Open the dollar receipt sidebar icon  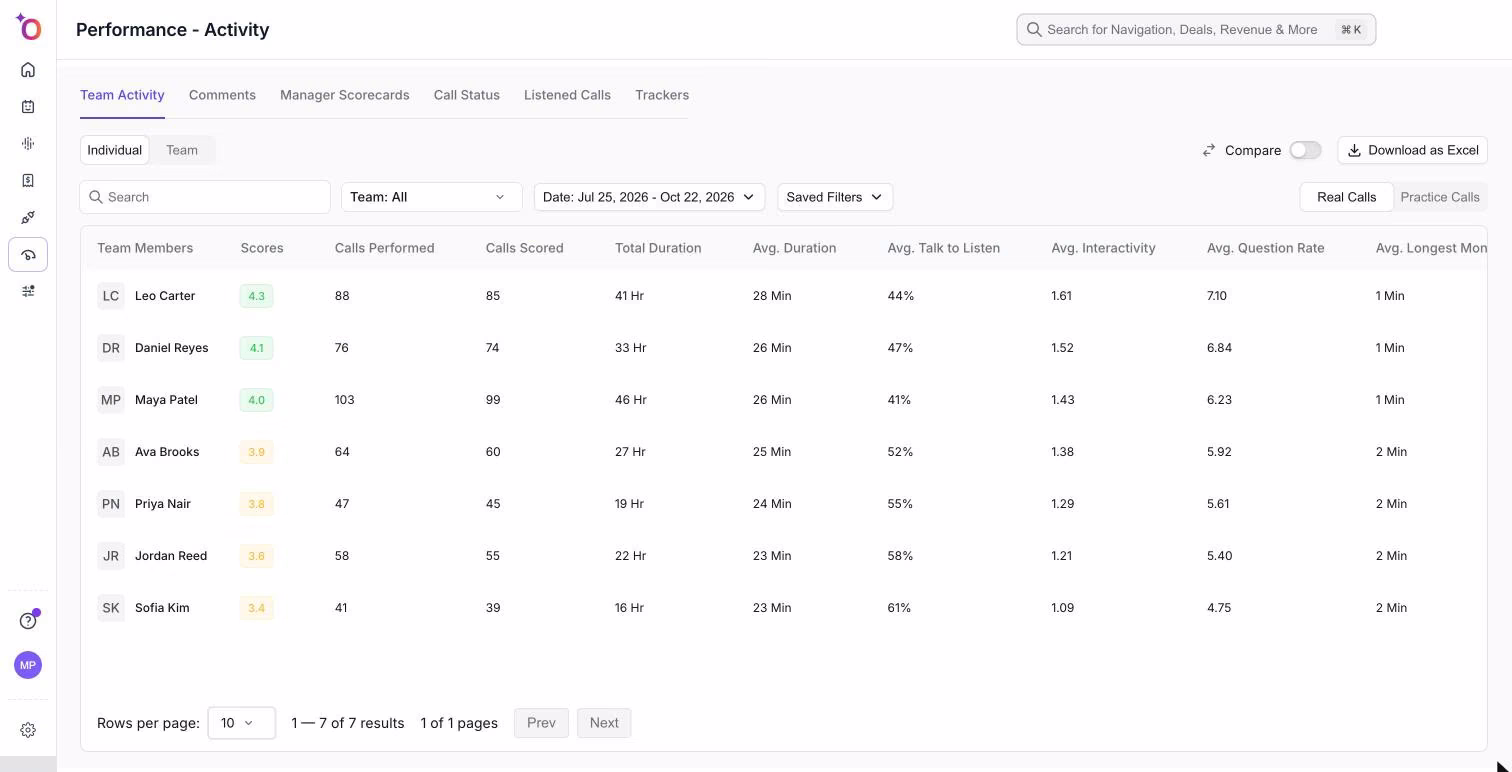pyautogui.click(x=28, y=181)
